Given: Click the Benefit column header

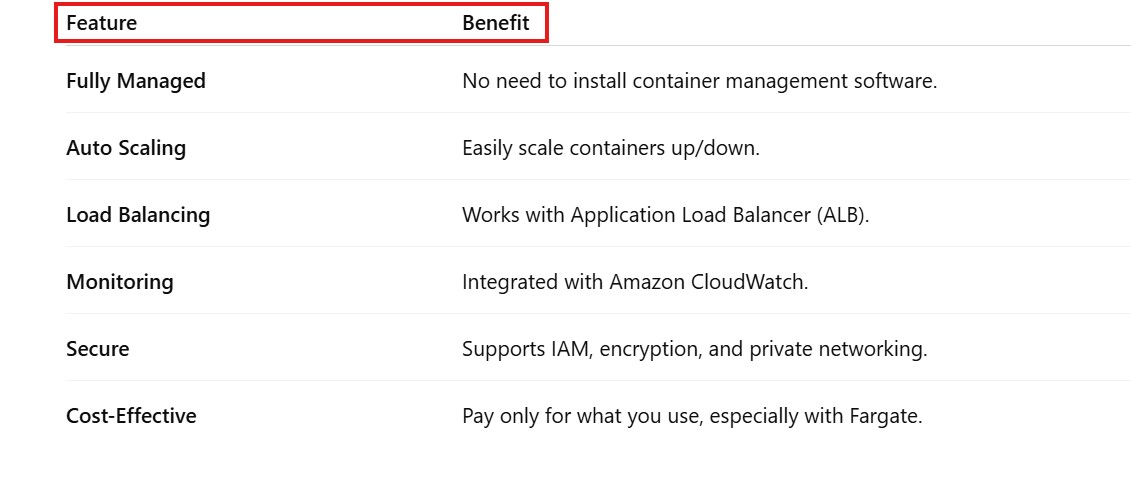Looking at the screenshot, I should point(495,23).
